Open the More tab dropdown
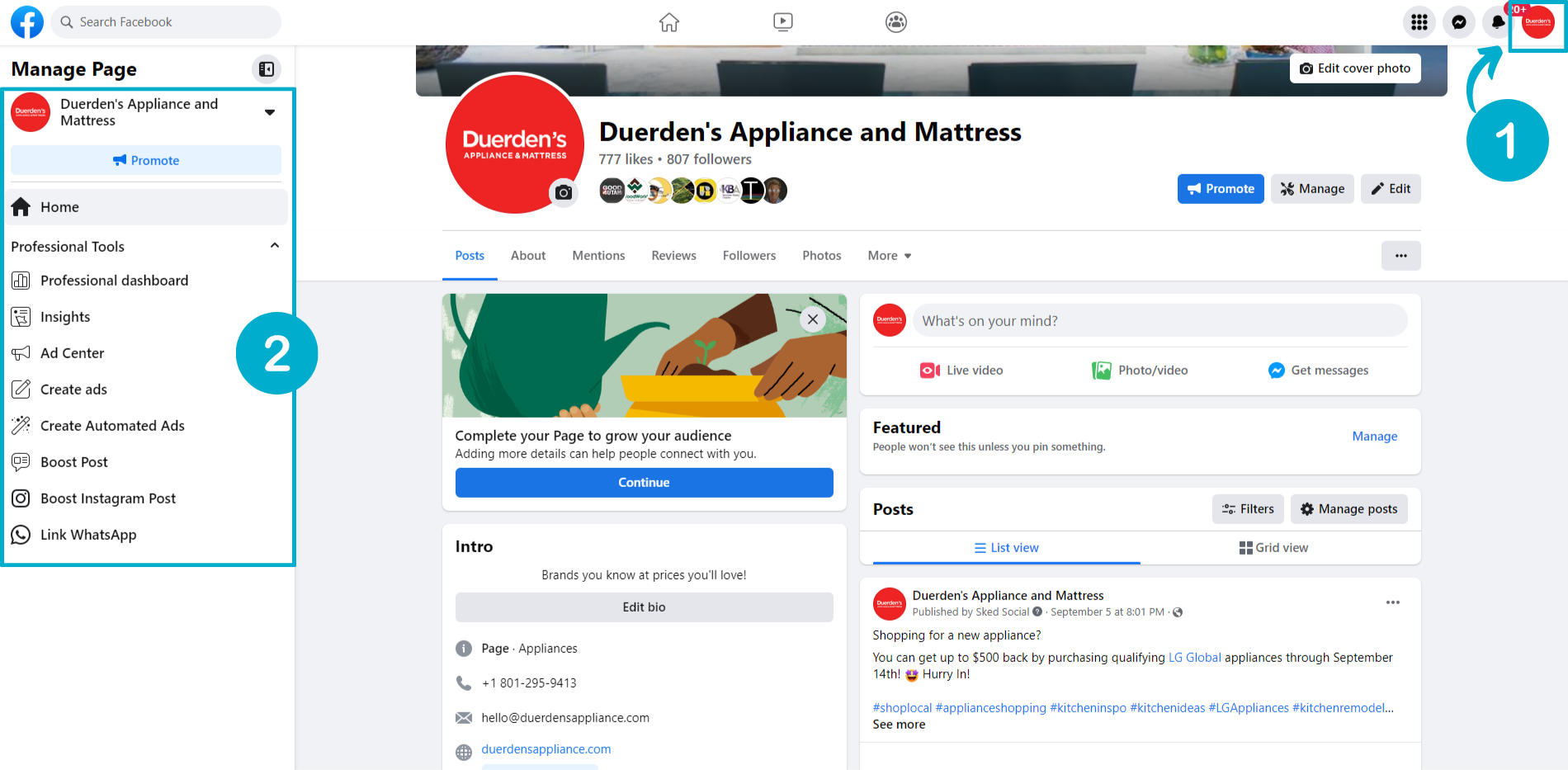 890,256
